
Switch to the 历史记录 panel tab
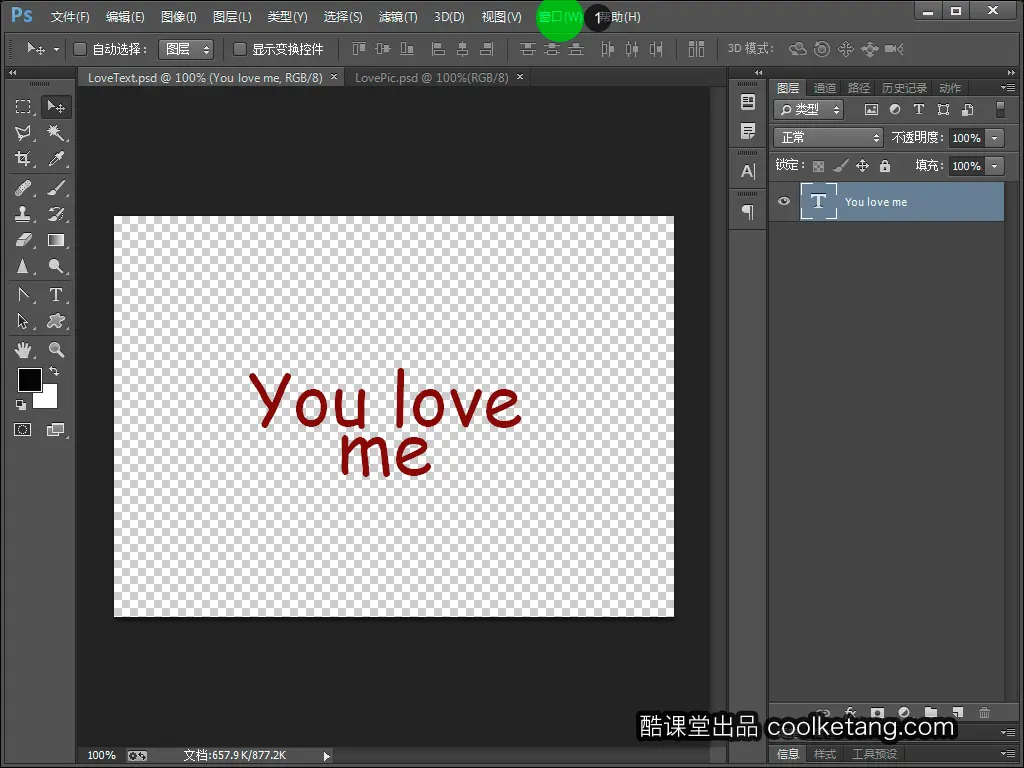point(904,88)
